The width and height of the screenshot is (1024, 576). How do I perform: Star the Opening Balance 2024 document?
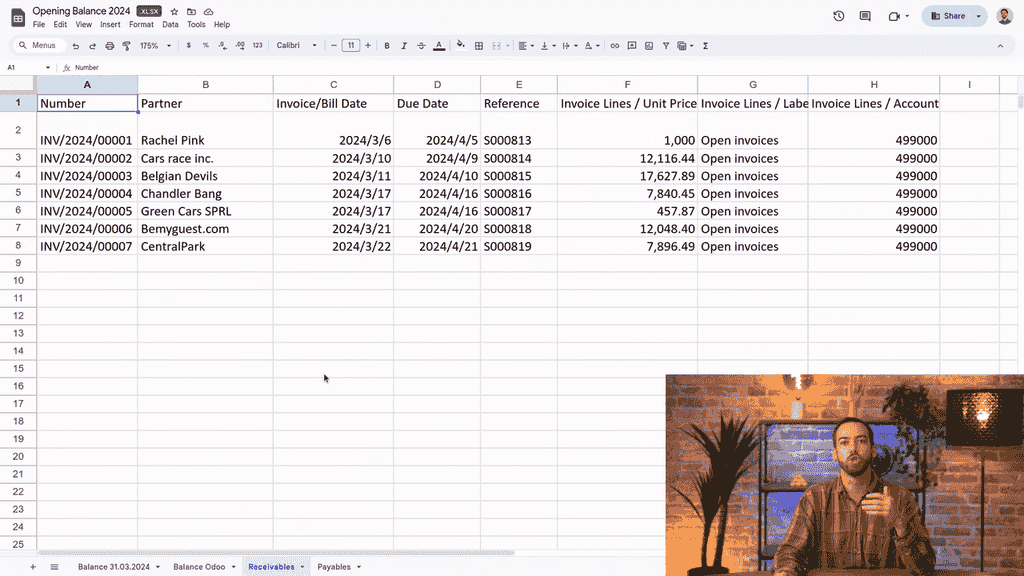[174, 12]
